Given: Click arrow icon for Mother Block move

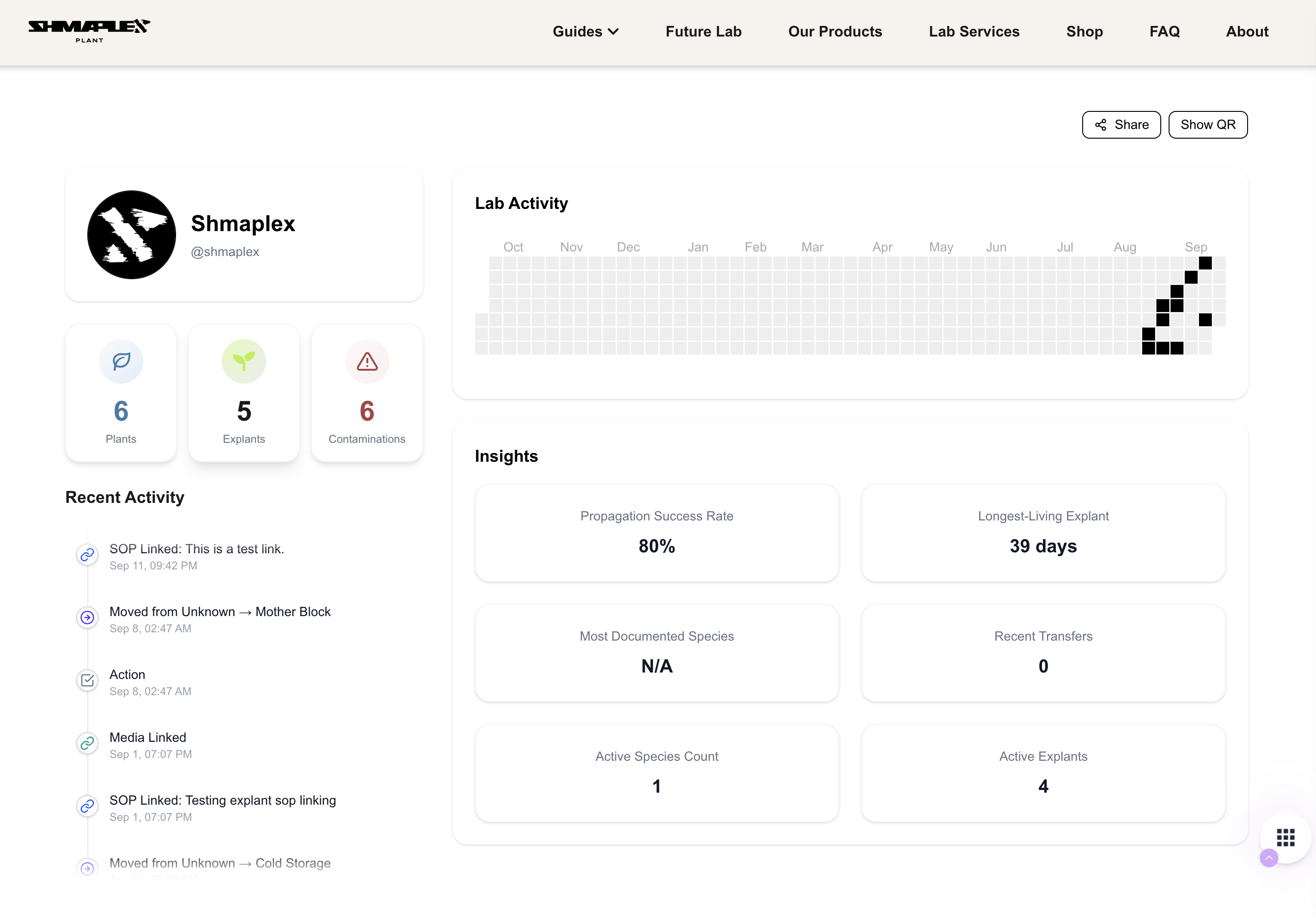Looking at the screenshot, I should [87, 617].
